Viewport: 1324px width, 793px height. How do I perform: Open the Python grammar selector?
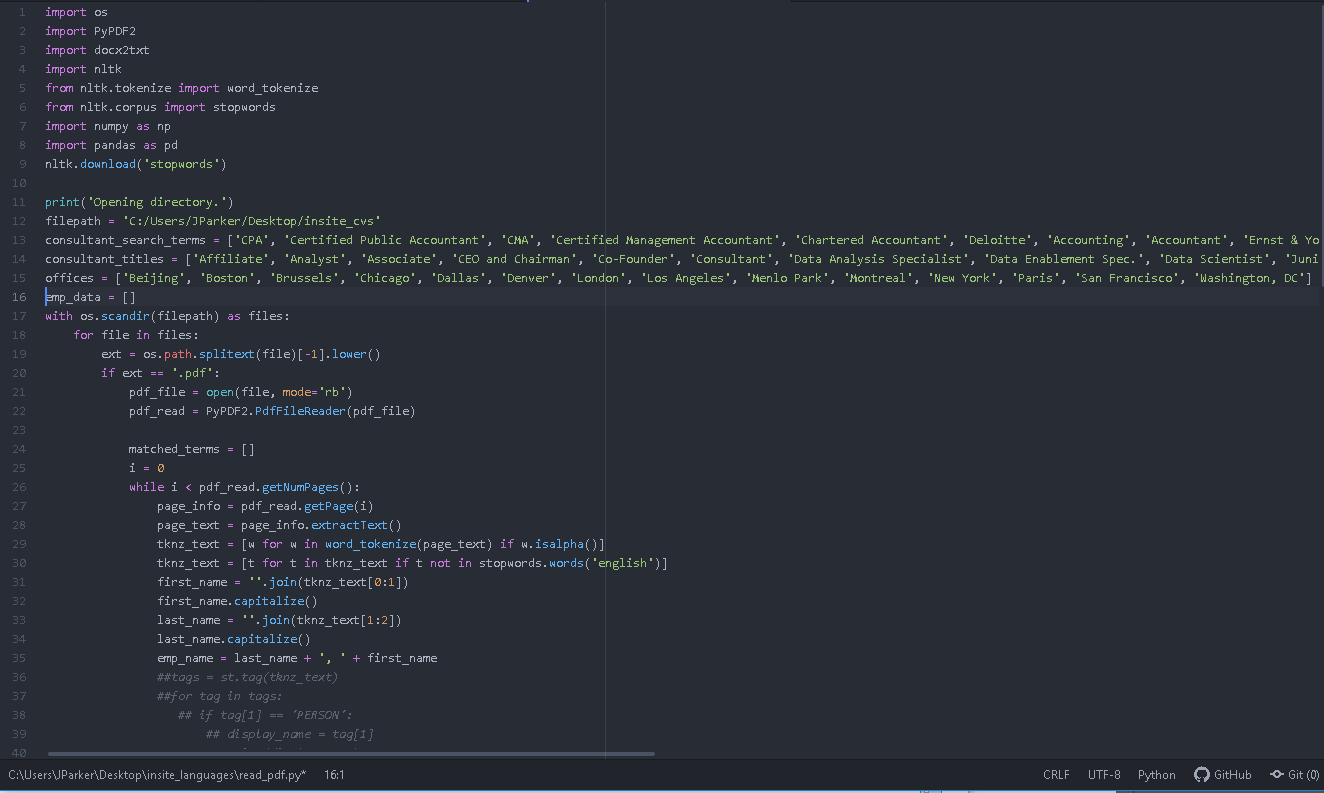1156,775
